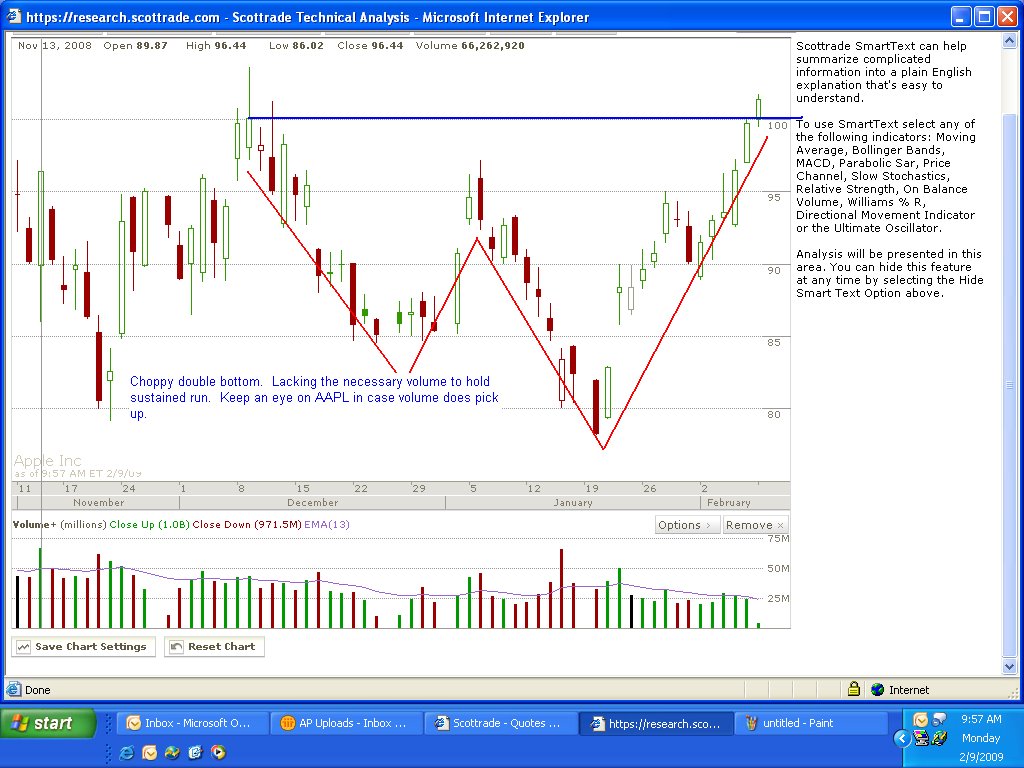This screenshot has height=768, width=1024.
Task: Click the 'February' month on time axis
Action: coord(728,502)
